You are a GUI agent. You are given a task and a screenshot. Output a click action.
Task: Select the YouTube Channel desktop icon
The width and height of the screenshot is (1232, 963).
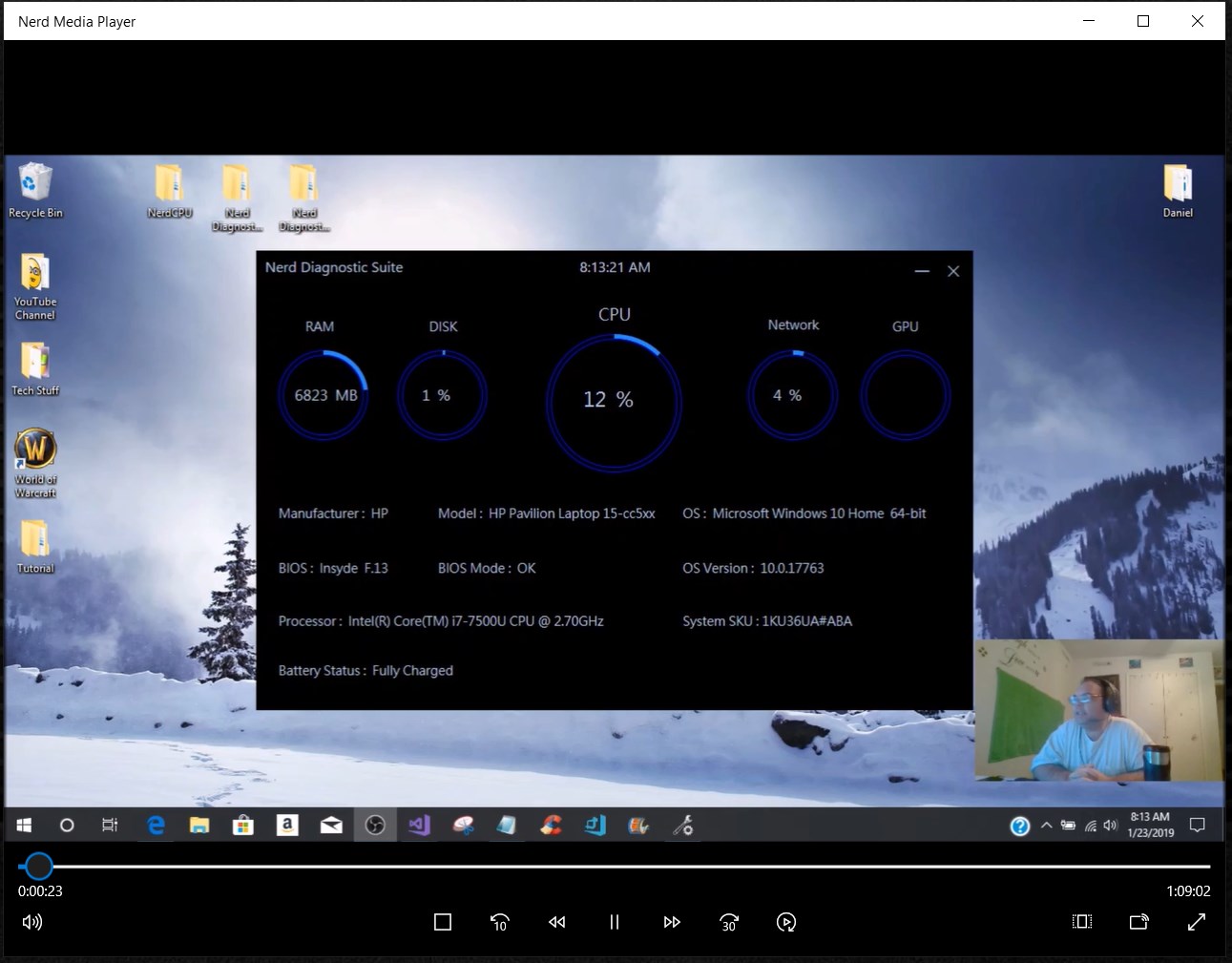point(35,286)
